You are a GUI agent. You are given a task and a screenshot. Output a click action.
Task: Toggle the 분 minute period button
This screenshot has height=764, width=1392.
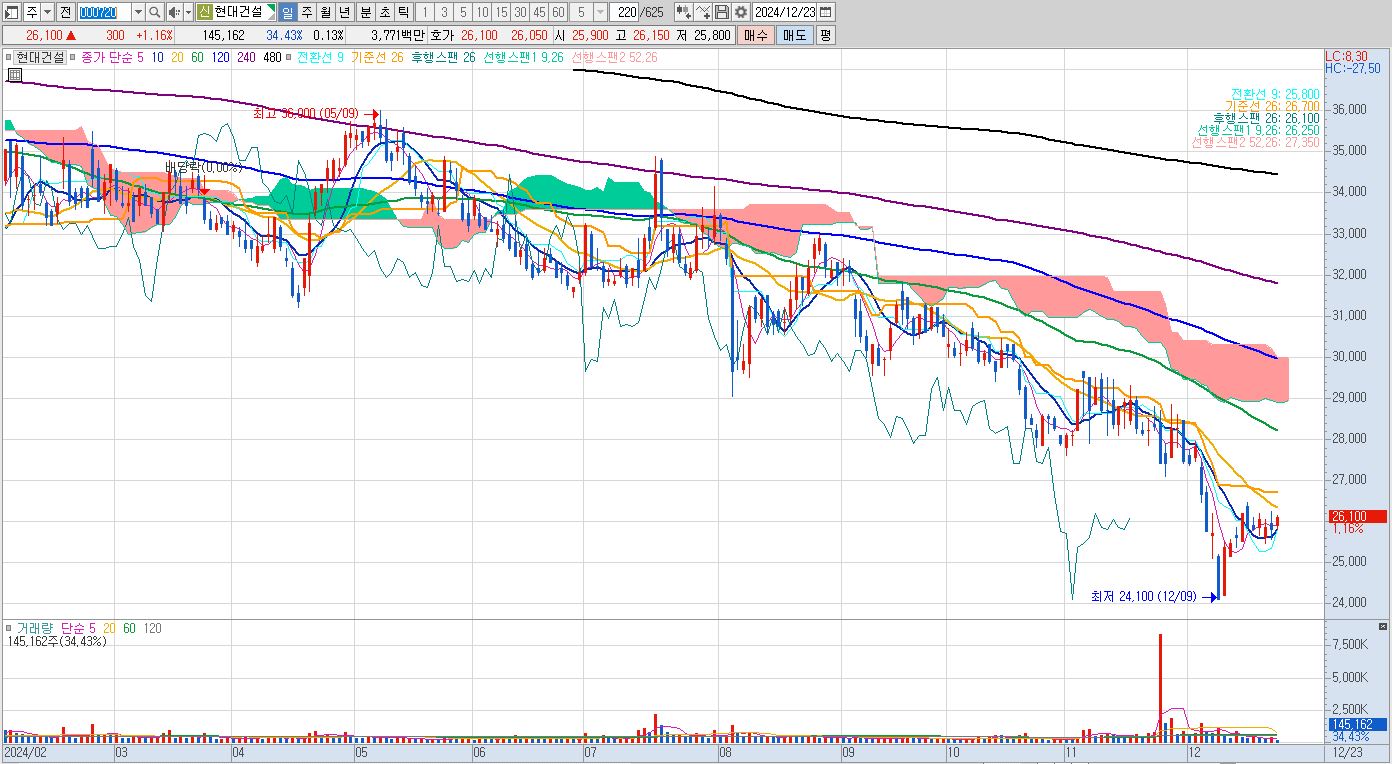(365, 12)
